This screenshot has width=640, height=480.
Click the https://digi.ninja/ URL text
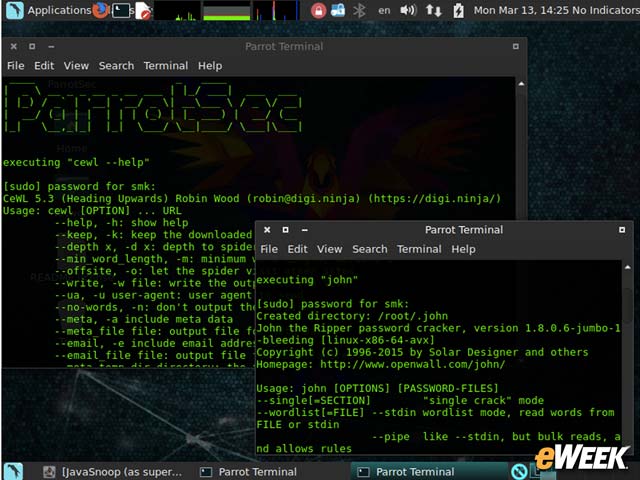(434, 198)
